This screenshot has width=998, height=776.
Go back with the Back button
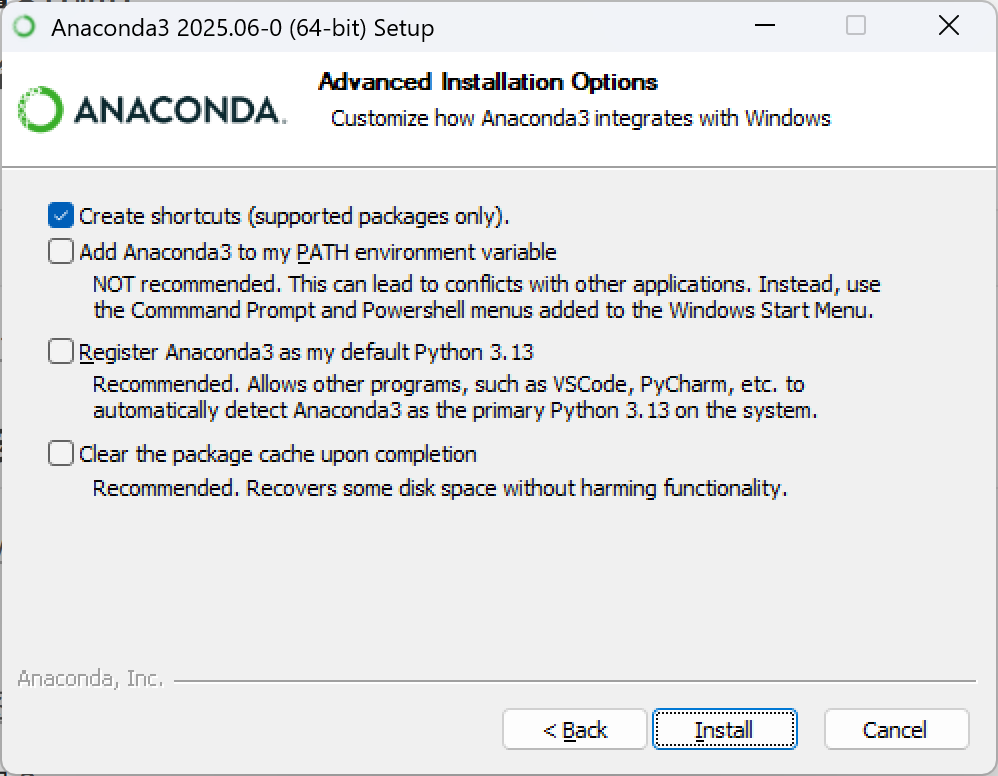[575, 730]
